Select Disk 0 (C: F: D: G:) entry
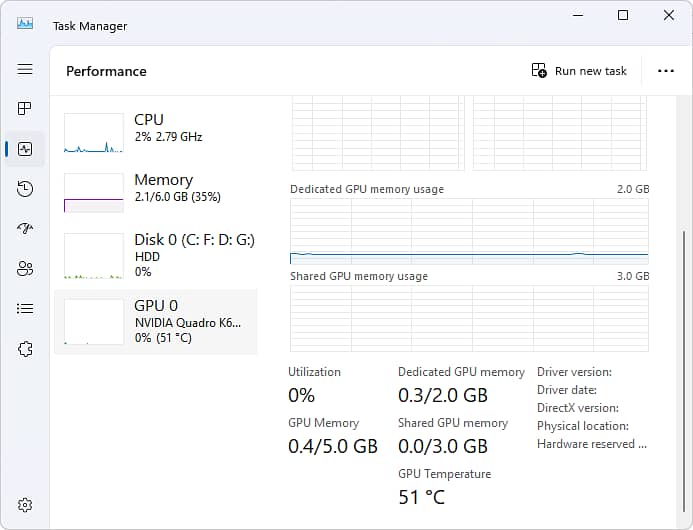The width and height of the screenshot is (693, 530). click(156, 257)
